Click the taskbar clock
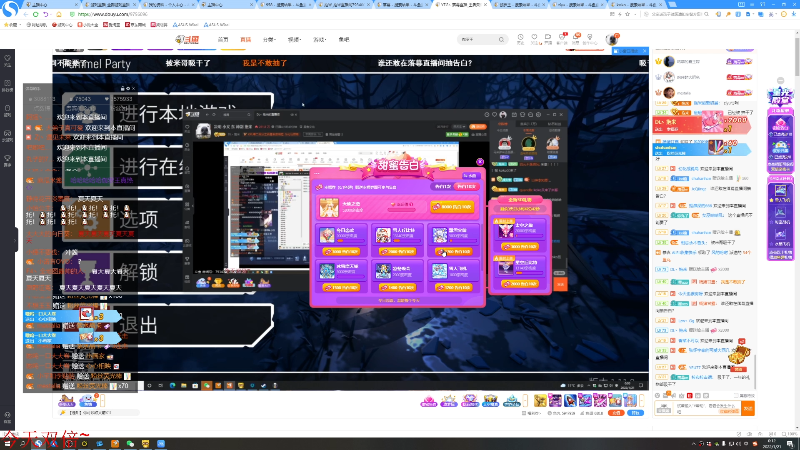This screenshot has width=800, height=450. [x=771, y=443]
